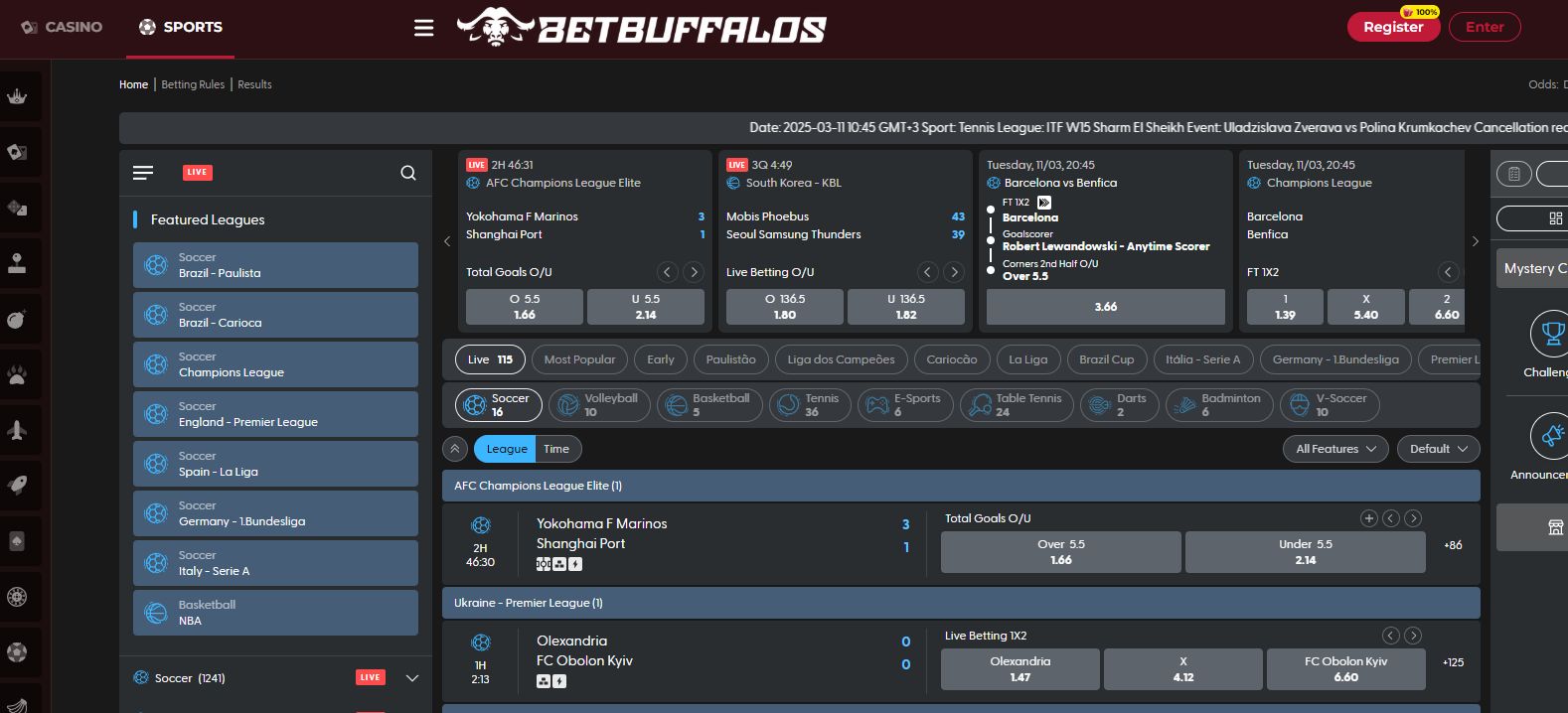Open the Casino tab
Viewport: 1568px width, 713px height.
[x=62, y=27]
